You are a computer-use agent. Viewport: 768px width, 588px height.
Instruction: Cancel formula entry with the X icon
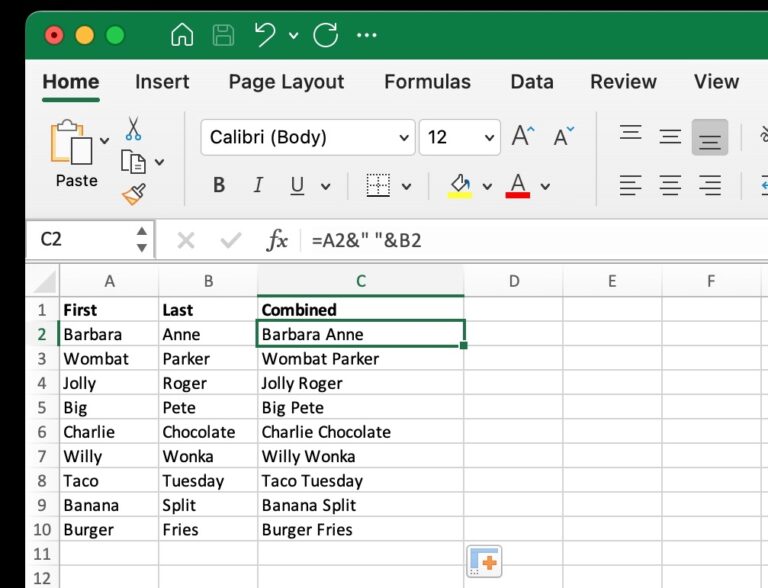pos(186,241)
